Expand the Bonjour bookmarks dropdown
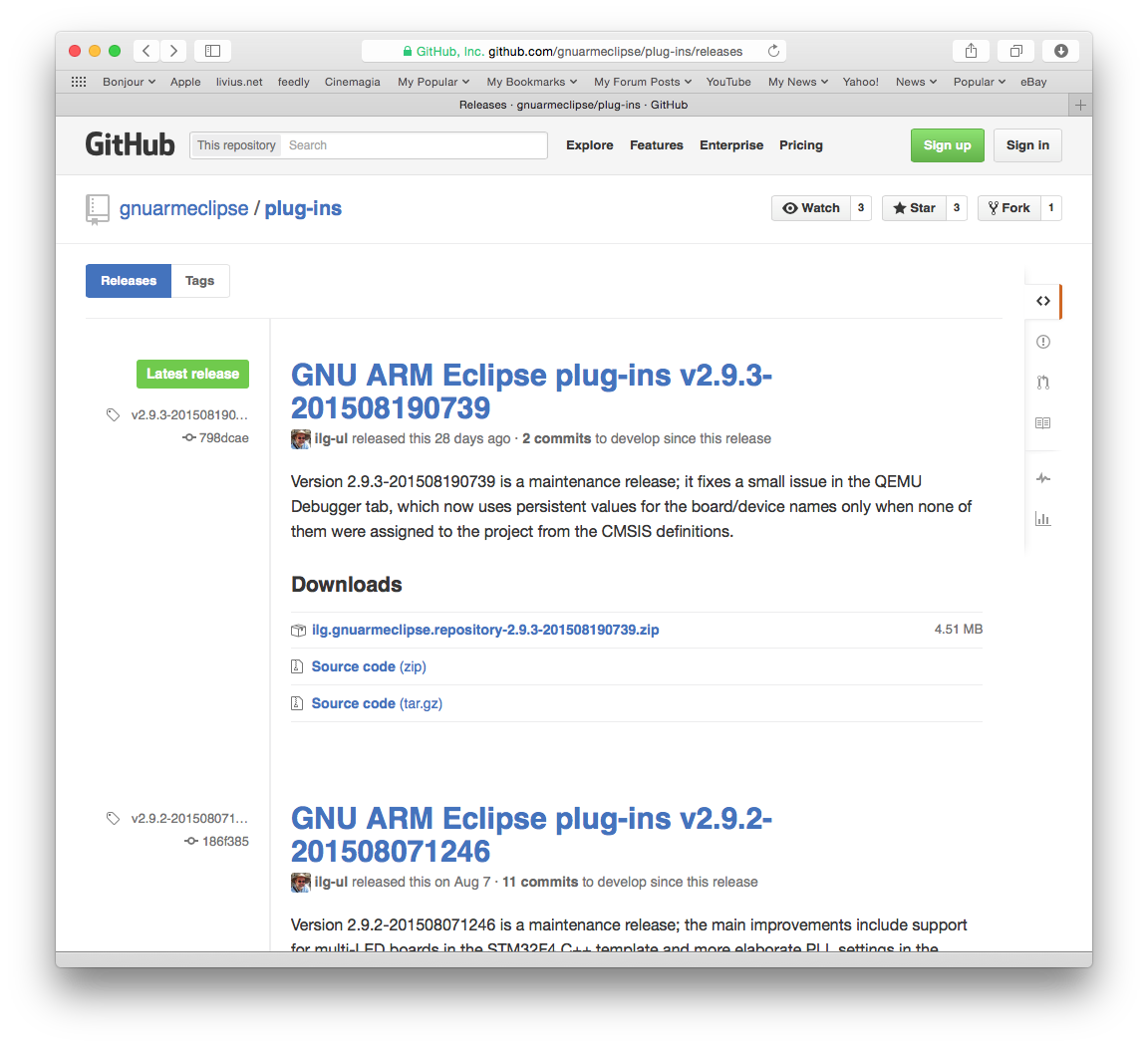 pyautogui.click(x=129, y=82)
